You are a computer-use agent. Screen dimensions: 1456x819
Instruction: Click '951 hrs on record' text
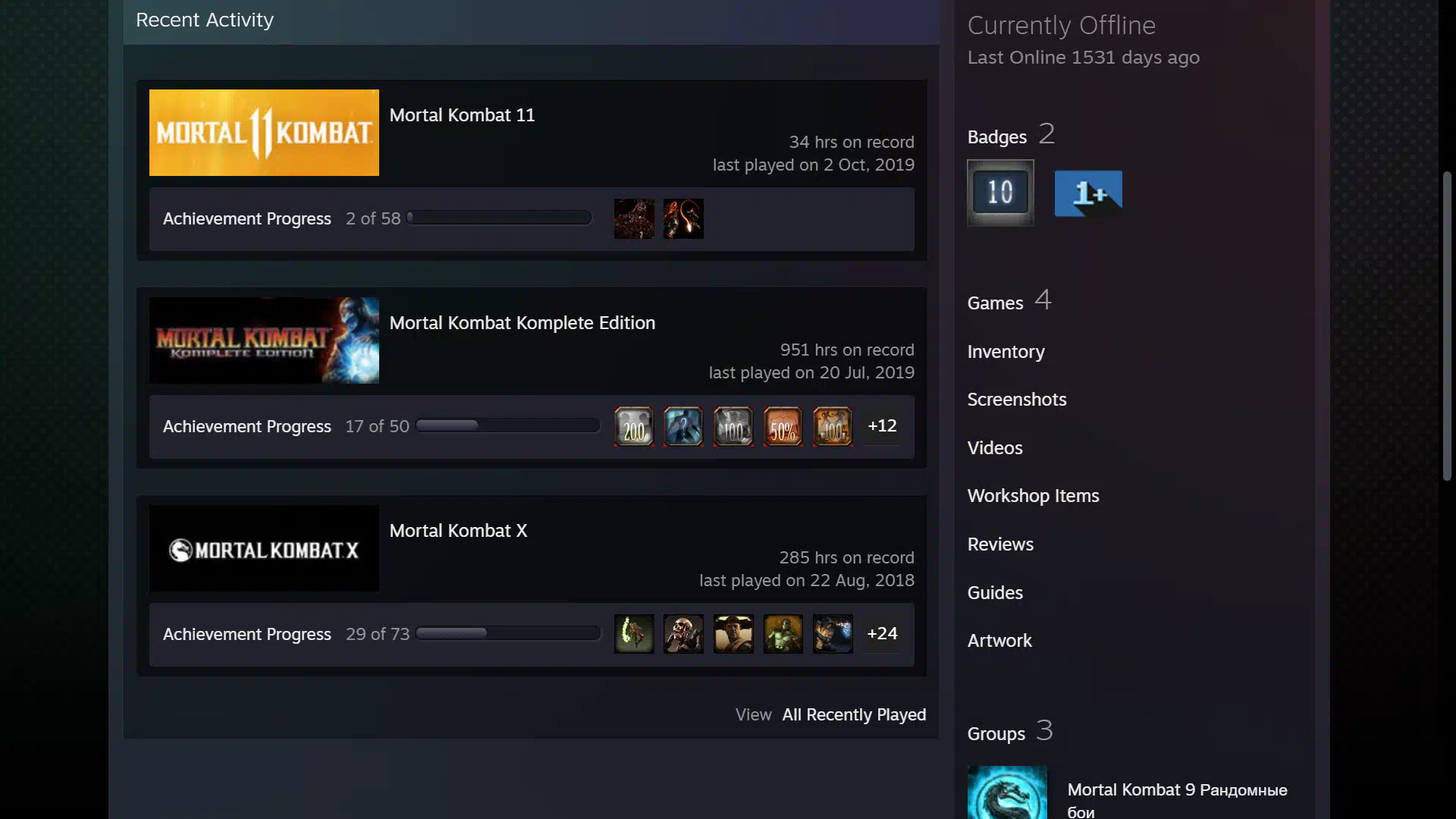pos(847,350)
